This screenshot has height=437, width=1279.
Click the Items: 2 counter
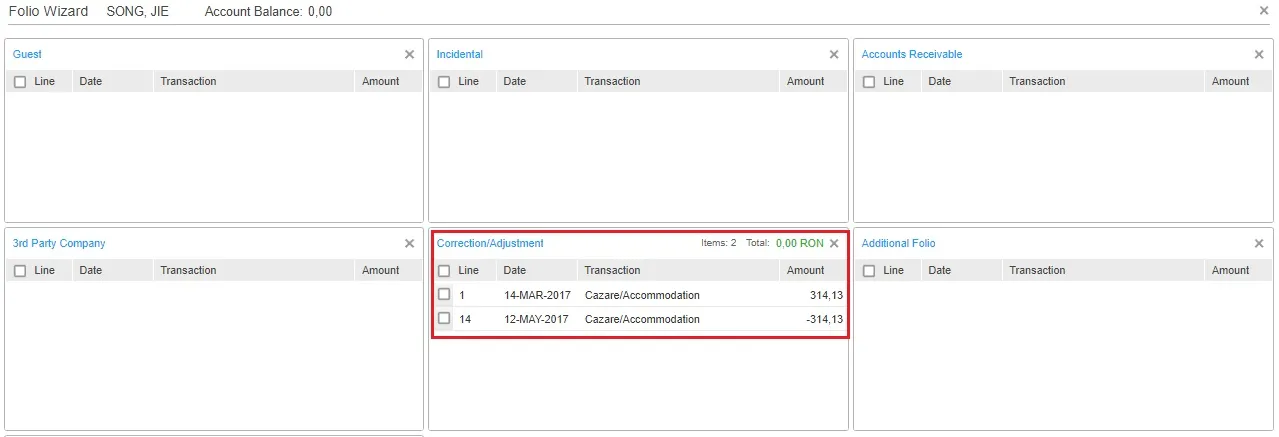719,244
